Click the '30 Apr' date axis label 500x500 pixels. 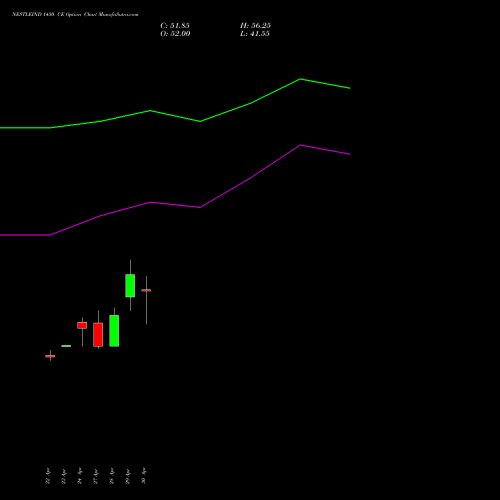pos(144,476)
